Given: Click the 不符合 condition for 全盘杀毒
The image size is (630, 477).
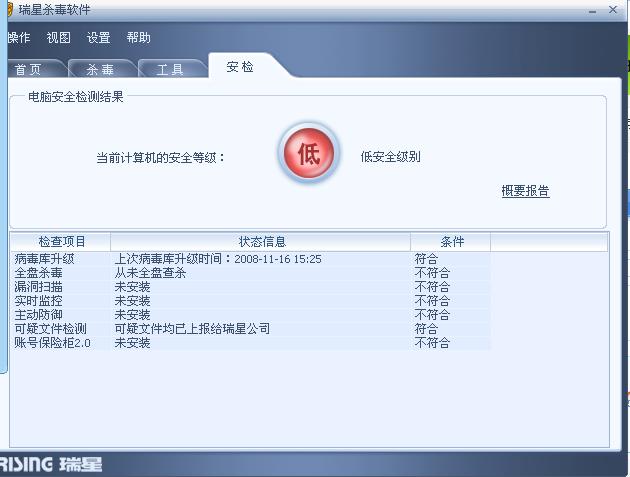Looking at the screenshot, I should (432, 273).
